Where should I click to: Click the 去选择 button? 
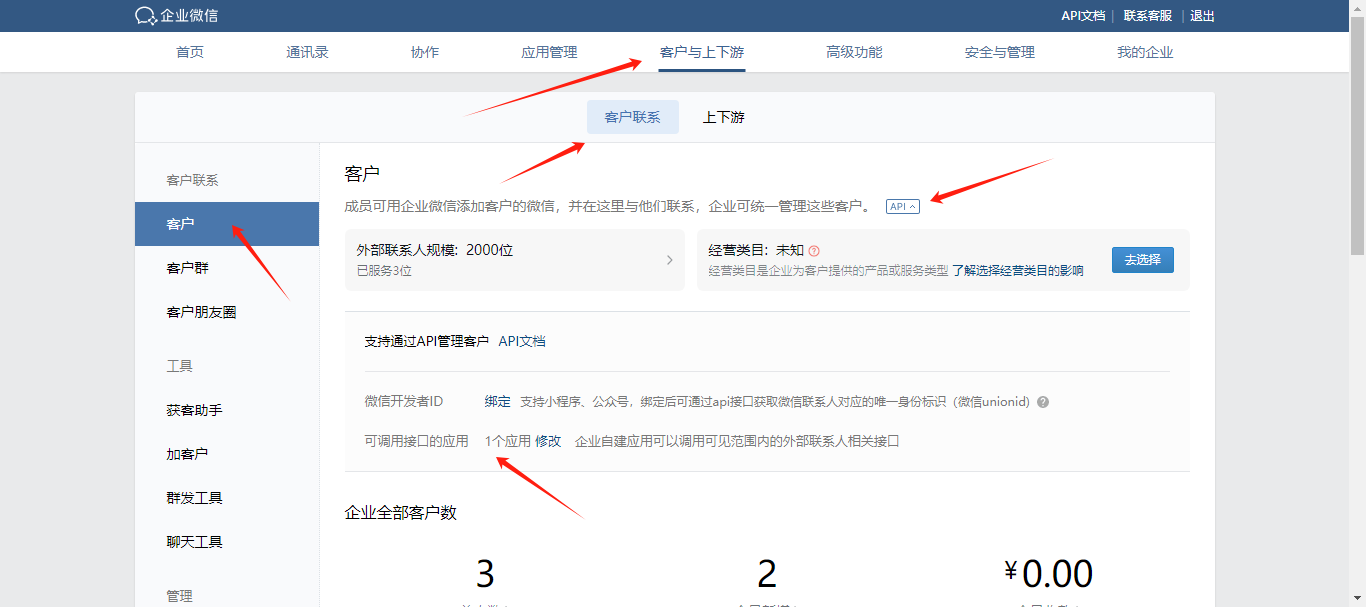1143,260
